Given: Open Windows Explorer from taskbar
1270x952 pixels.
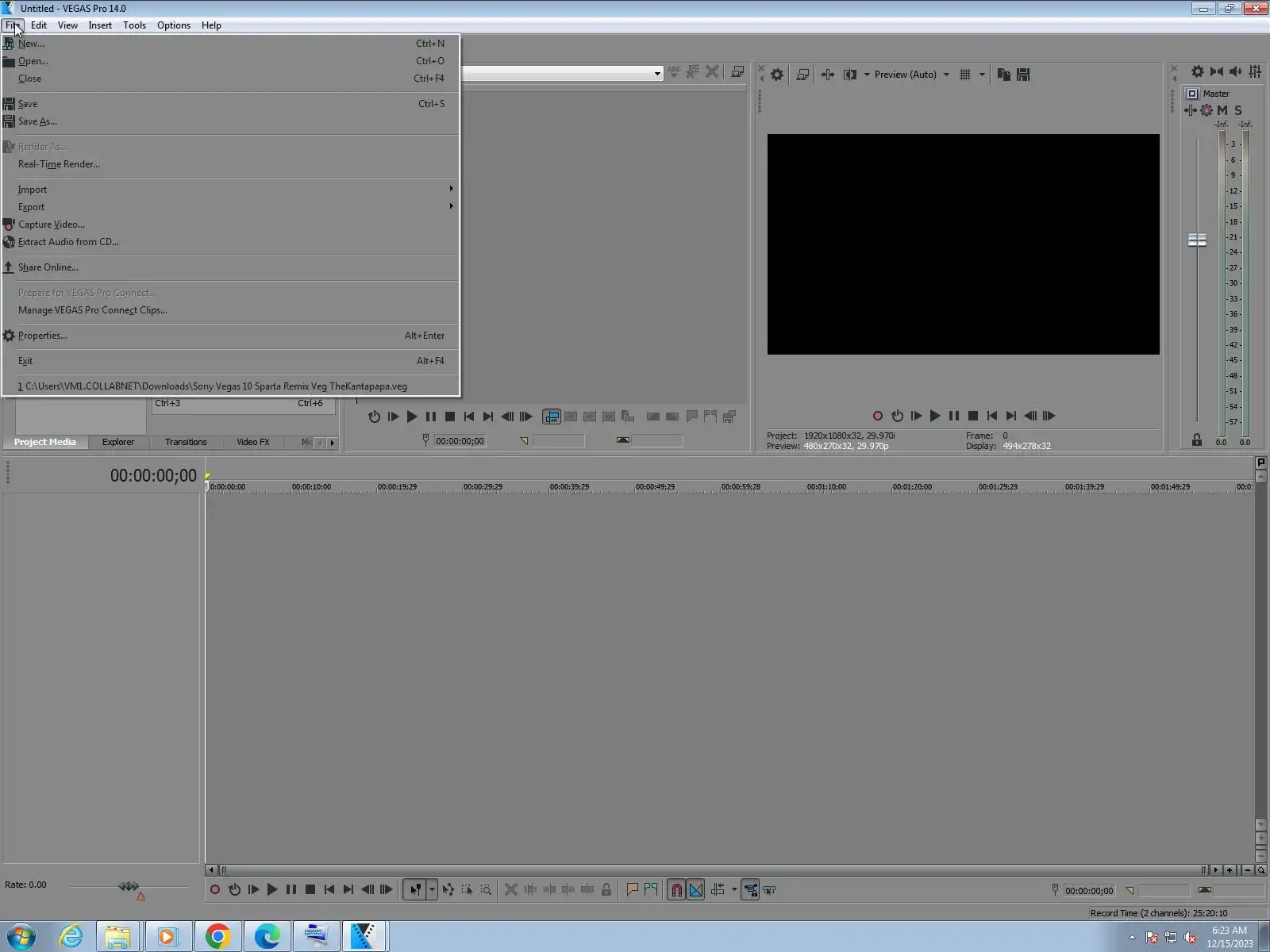Looking at the screenshot, I should [117, 937].
